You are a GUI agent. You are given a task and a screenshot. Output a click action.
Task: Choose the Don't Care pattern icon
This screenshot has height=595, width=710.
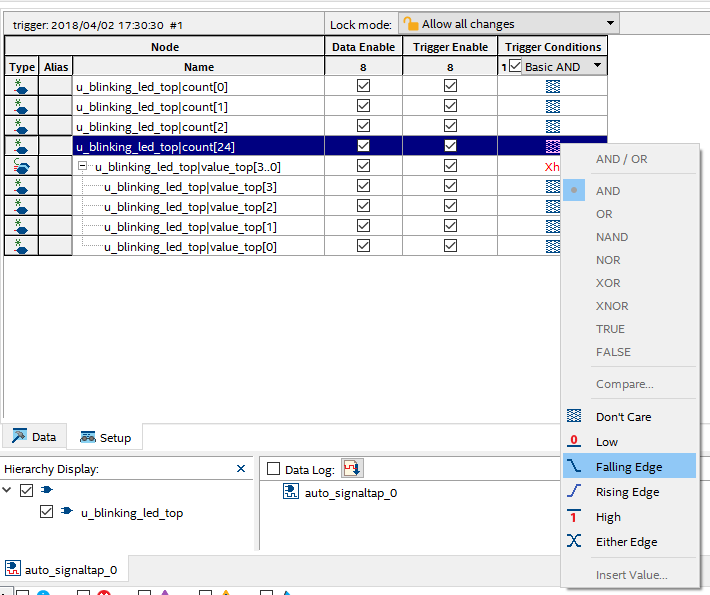pyautogui.click(x=574, y=417)
